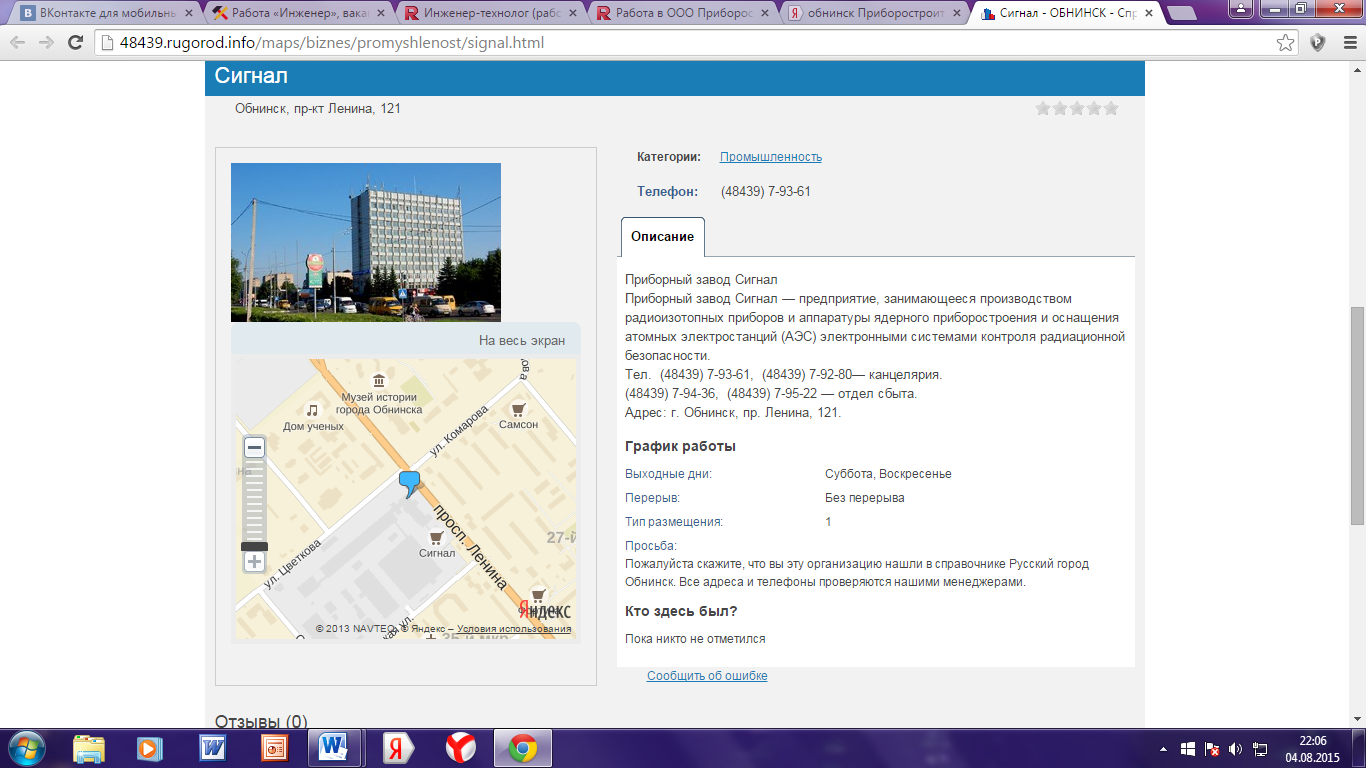Open a new browser tab
1366x768 pixels.
[1183, 15]
